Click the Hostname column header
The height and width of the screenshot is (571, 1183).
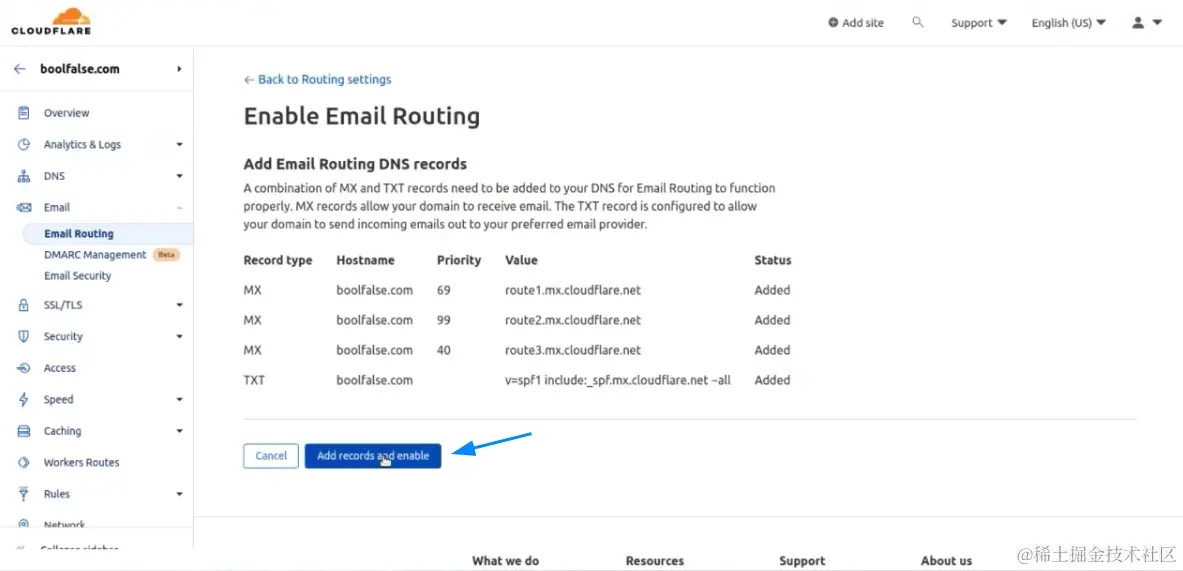(365, 260)
